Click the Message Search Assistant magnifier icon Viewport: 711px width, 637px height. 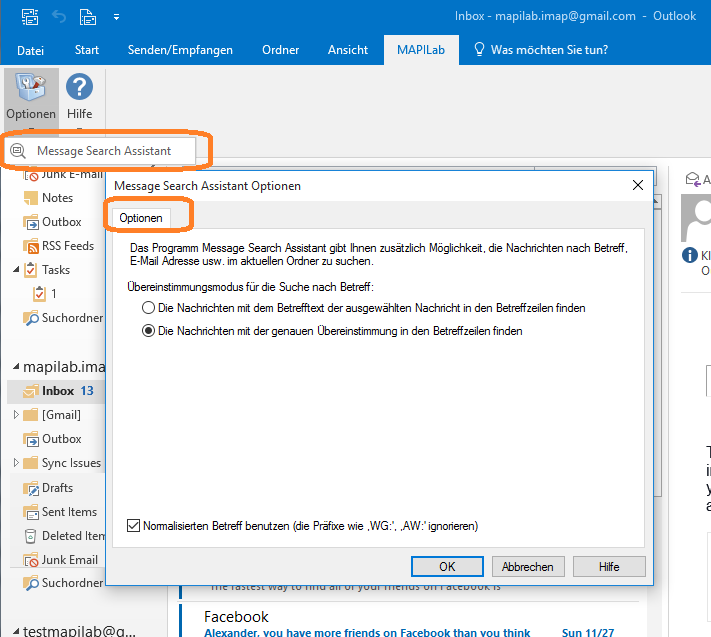tap(18, 151)
